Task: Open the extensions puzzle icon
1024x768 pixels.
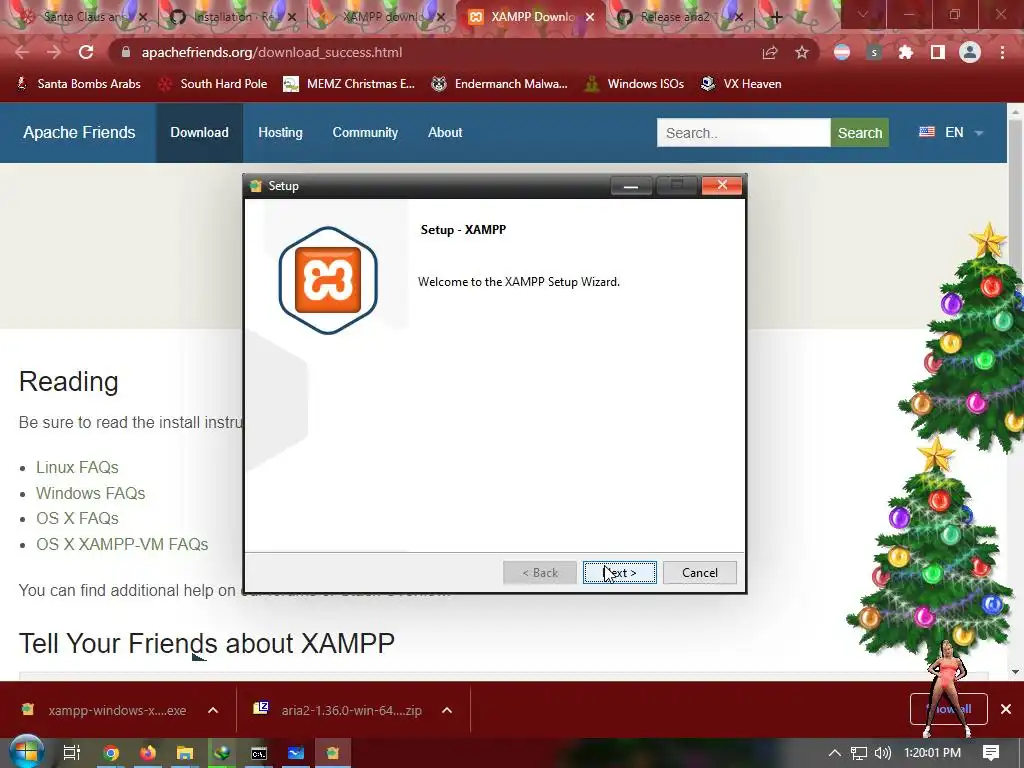Action: (x=905, y=52)
